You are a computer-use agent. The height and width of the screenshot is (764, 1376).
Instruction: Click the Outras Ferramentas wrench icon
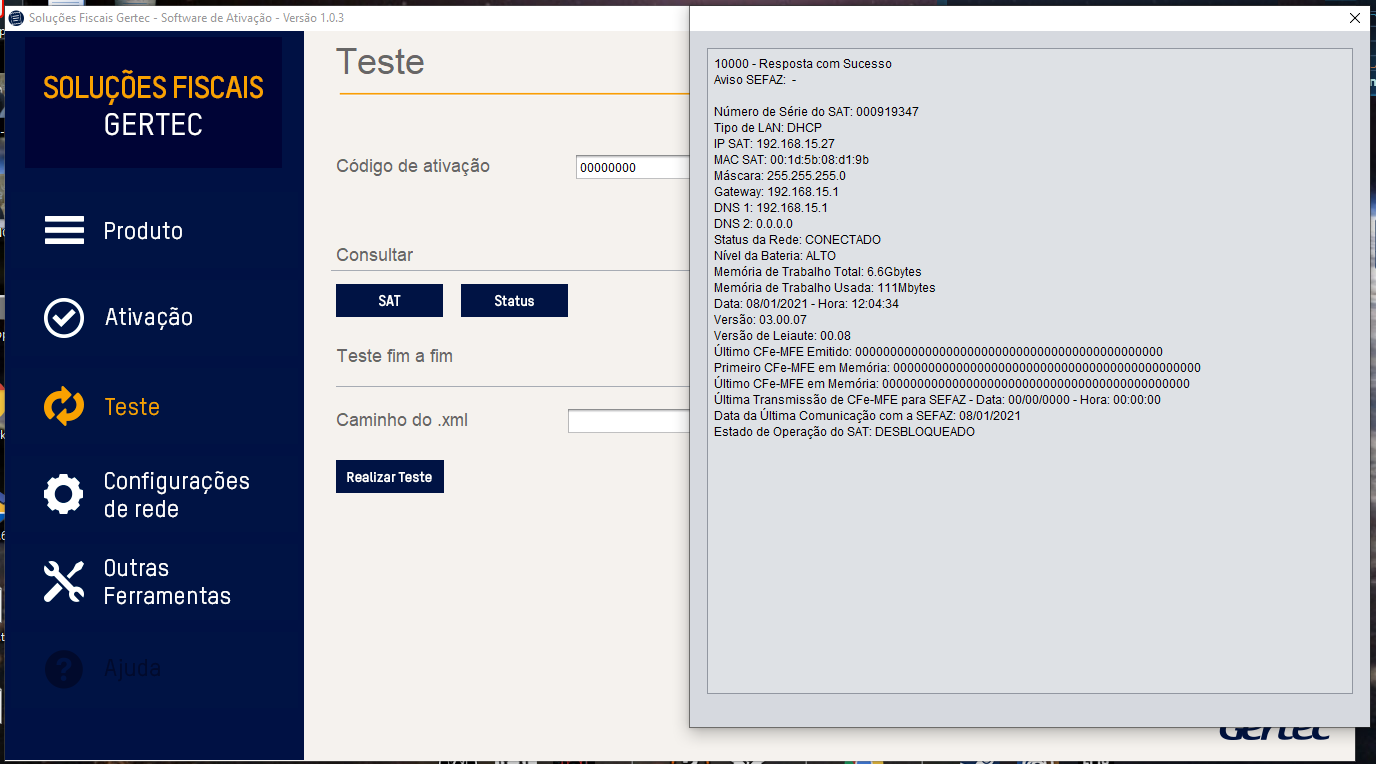coord(64,581)
